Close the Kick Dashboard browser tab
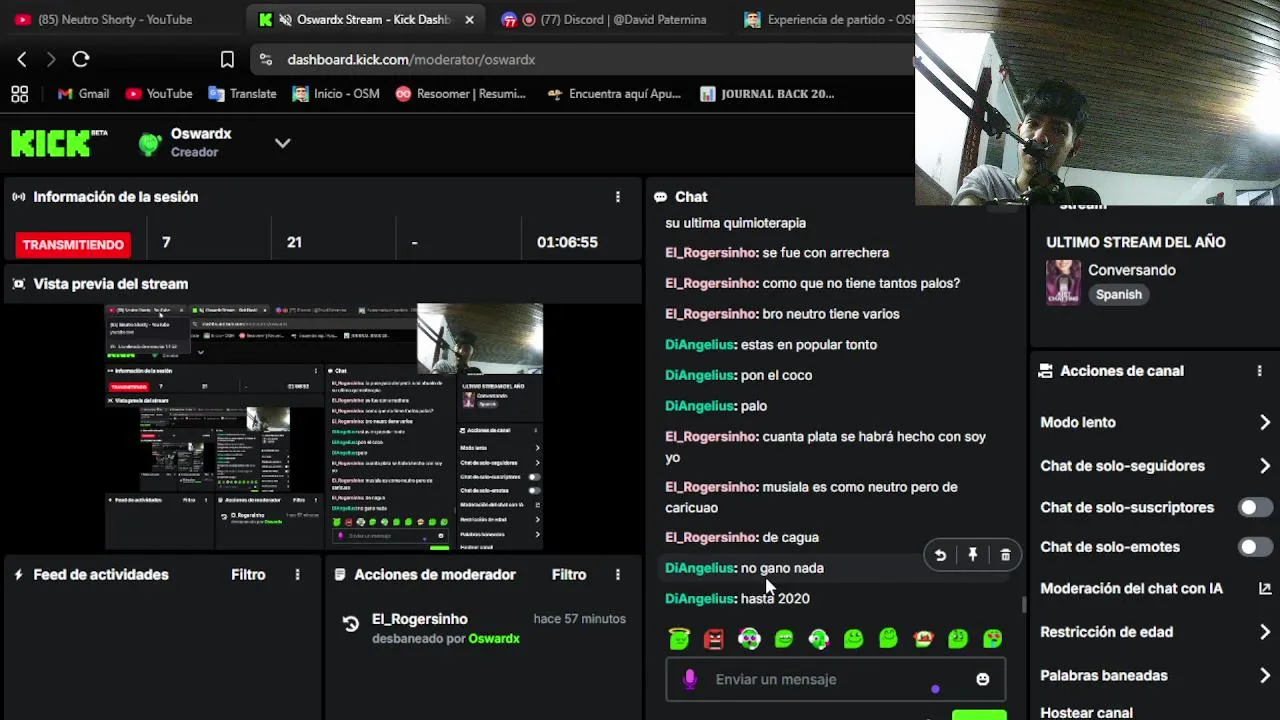The image size is (1280, 720). tap(470, 19)
